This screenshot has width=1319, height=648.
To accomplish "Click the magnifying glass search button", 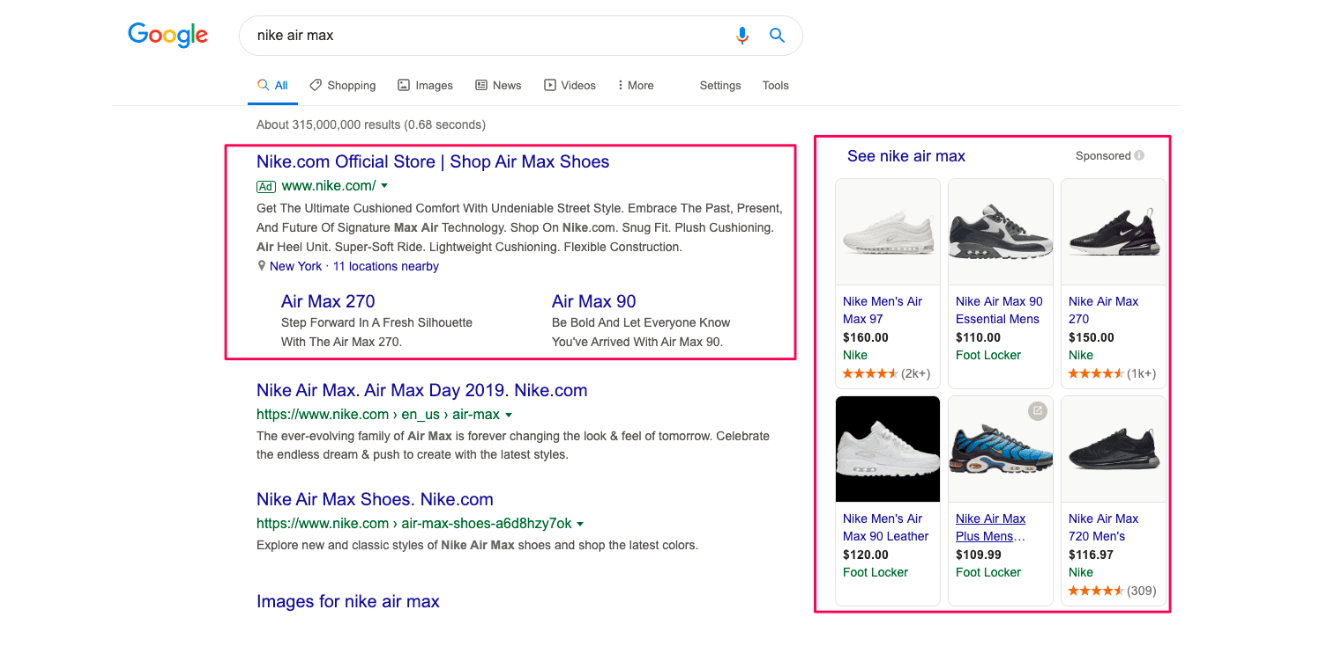I will coord(777,36).
